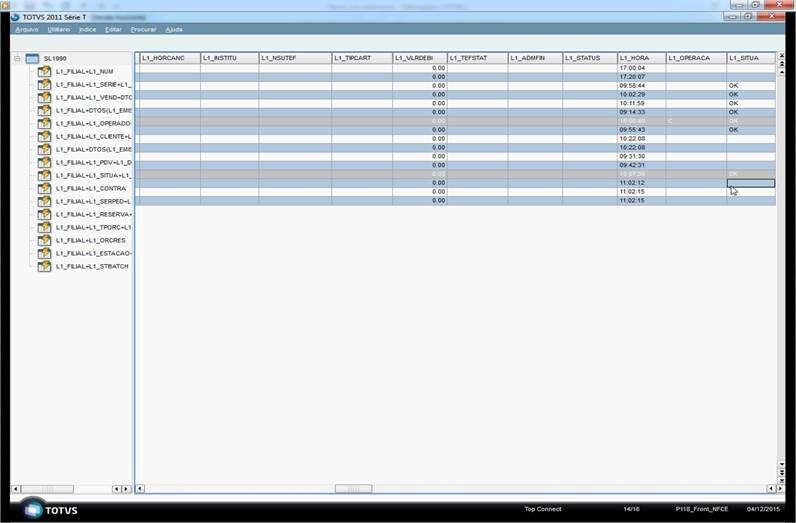Click grid vertical scroll up arrow
Screen dimensions: 796x523
[781, 73]
